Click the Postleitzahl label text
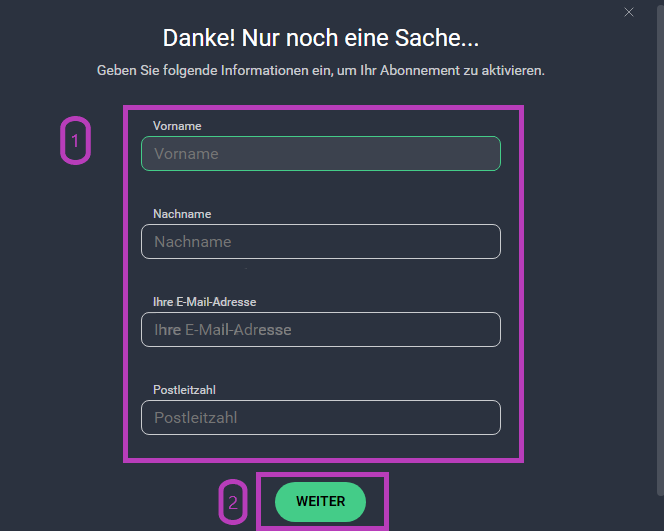 pos(184,390)
